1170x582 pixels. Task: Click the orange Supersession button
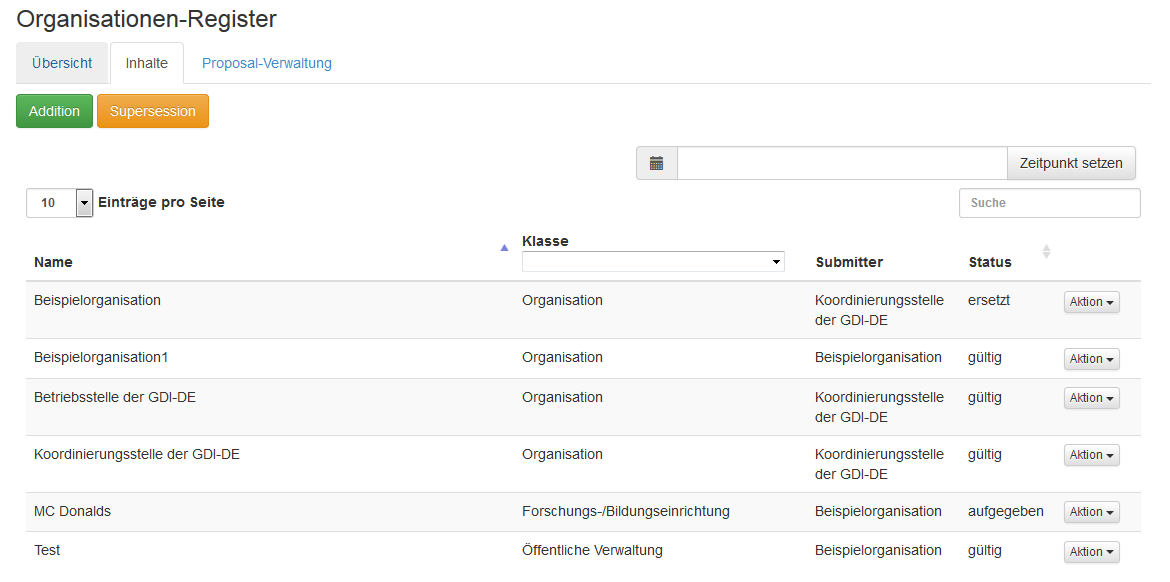coord(153,111)
